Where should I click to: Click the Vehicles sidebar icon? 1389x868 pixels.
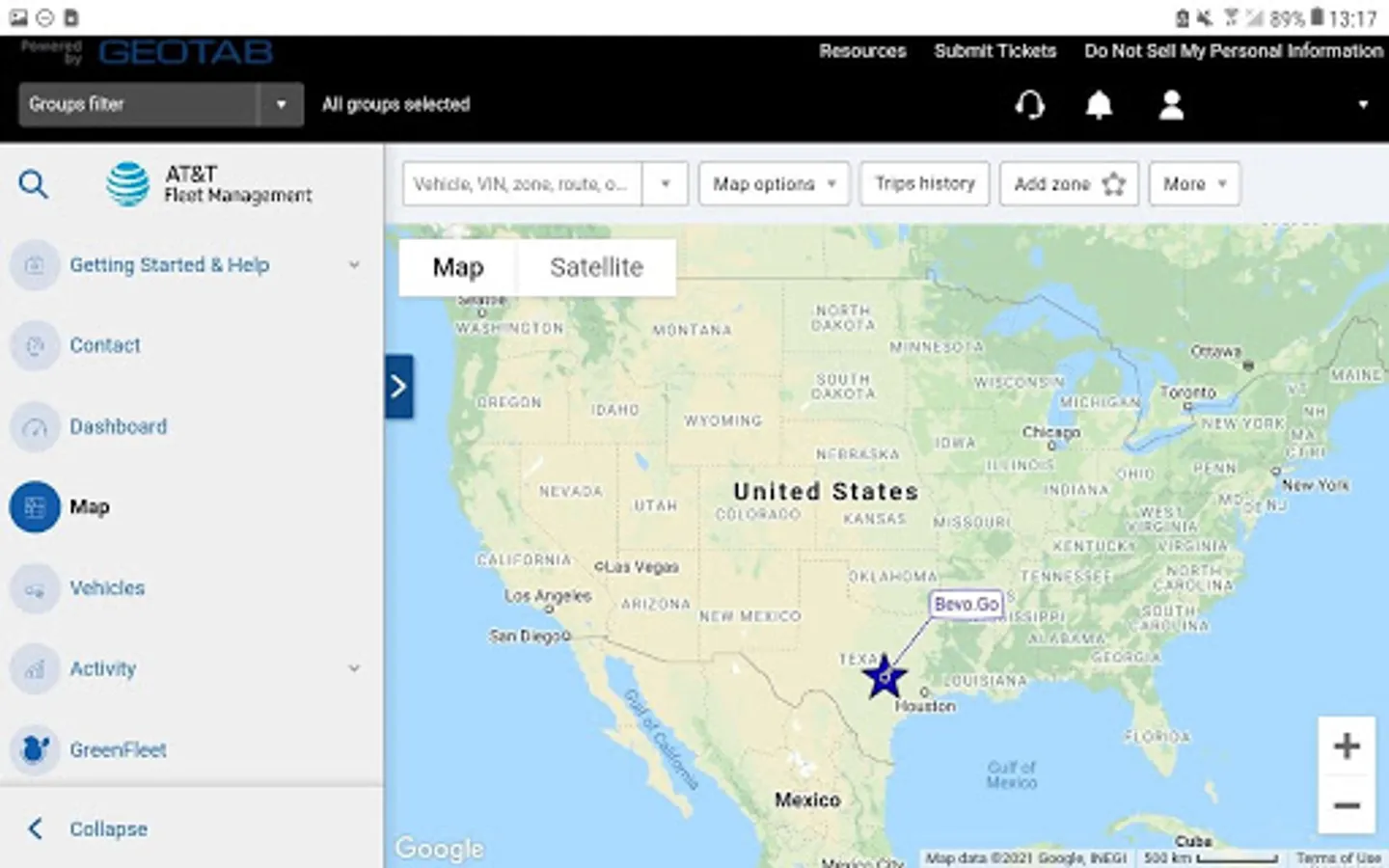point(35,588)
